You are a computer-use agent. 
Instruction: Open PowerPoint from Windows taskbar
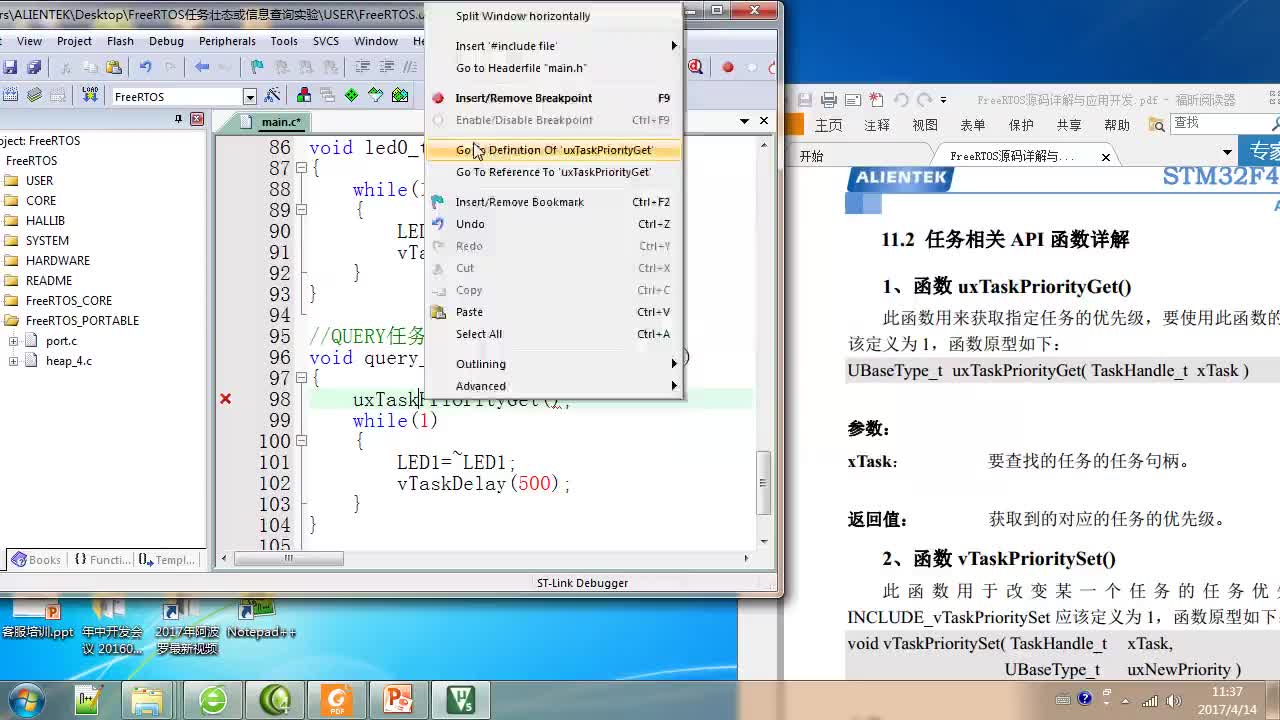pos(398,699)
